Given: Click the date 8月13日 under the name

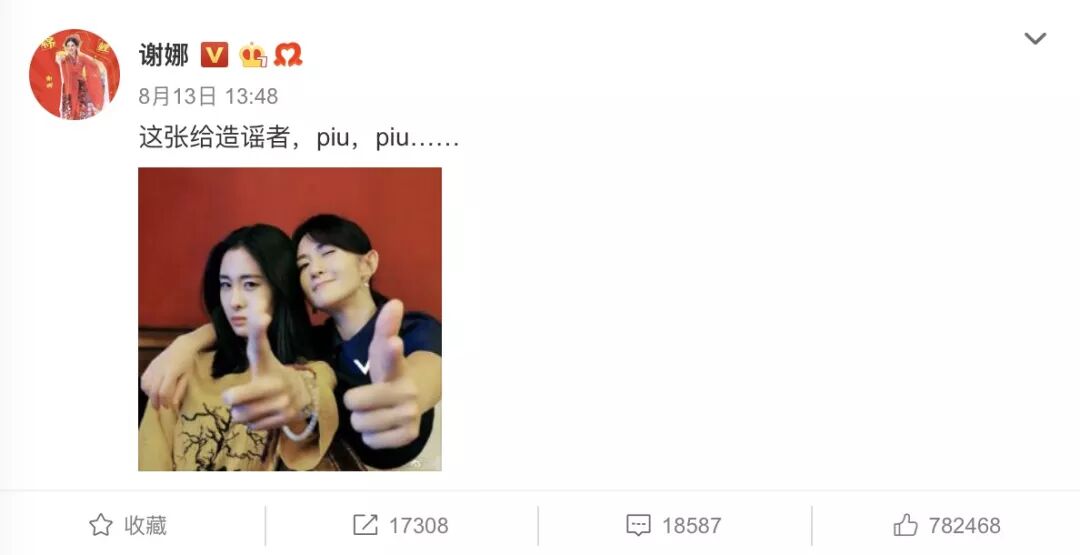Looking at the screenshot, I should tap(178, 96).
